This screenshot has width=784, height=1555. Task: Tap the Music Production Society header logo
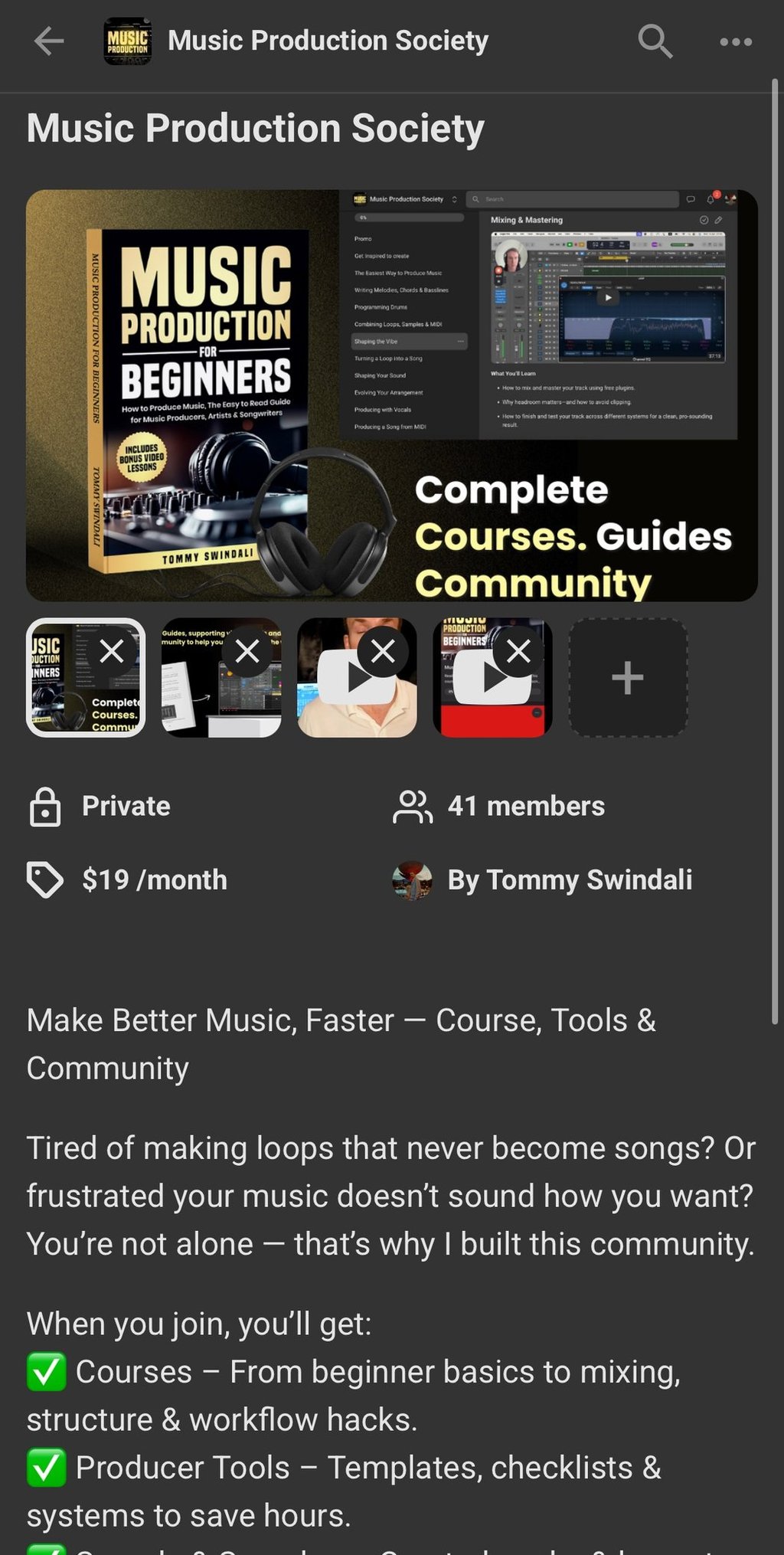(x=127, y=41)
